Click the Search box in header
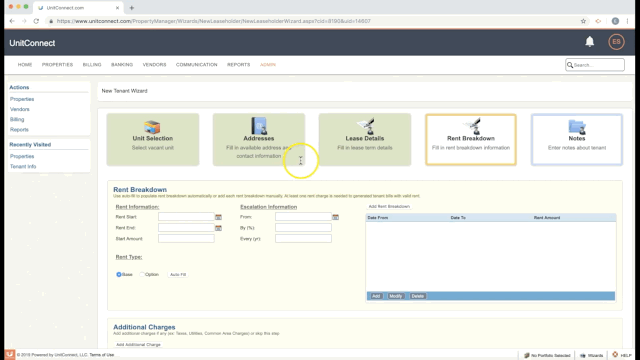This screenshot has height=360, width=640. (x=595, y=65)
